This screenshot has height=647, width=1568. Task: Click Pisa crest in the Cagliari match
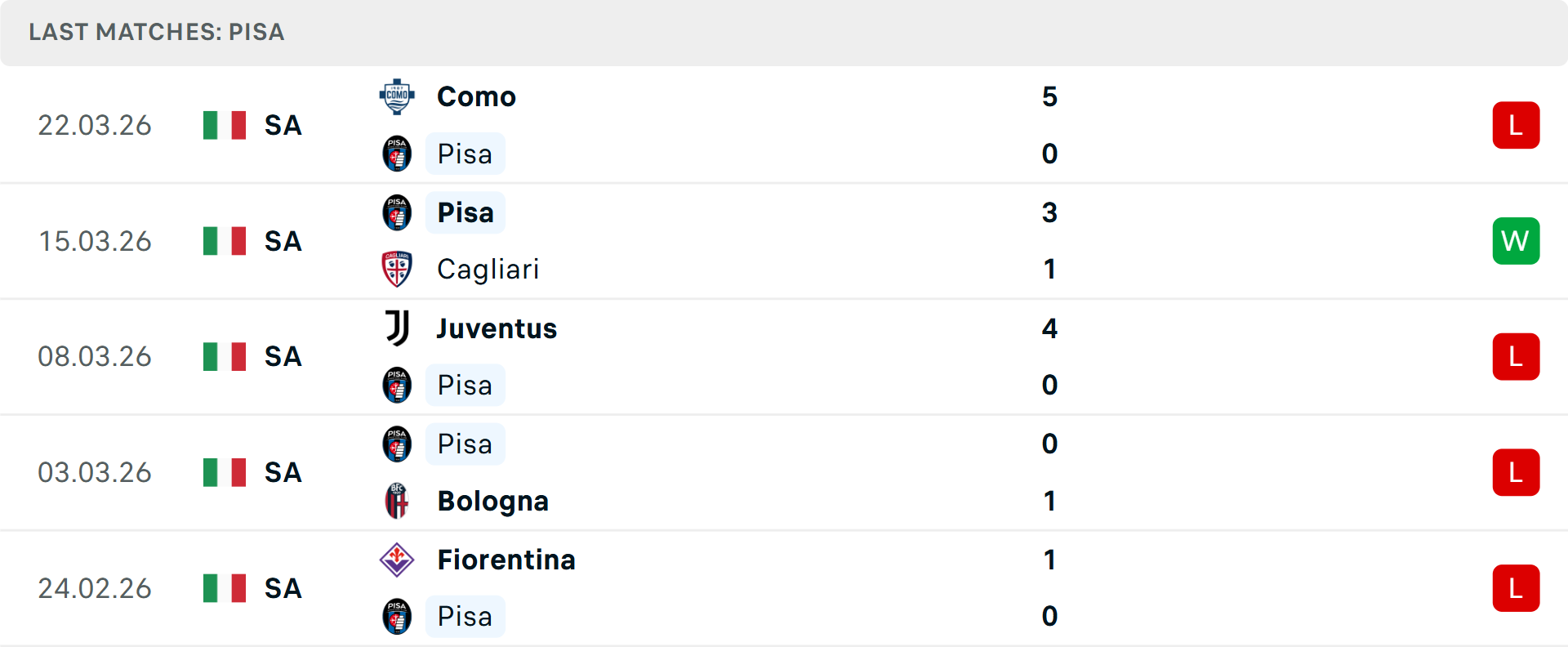coord(397,212)
